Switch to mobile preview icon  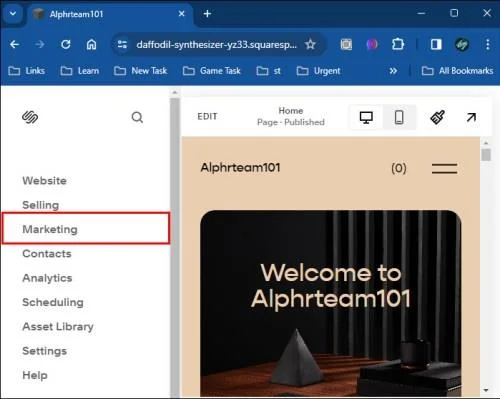(399, 117)
